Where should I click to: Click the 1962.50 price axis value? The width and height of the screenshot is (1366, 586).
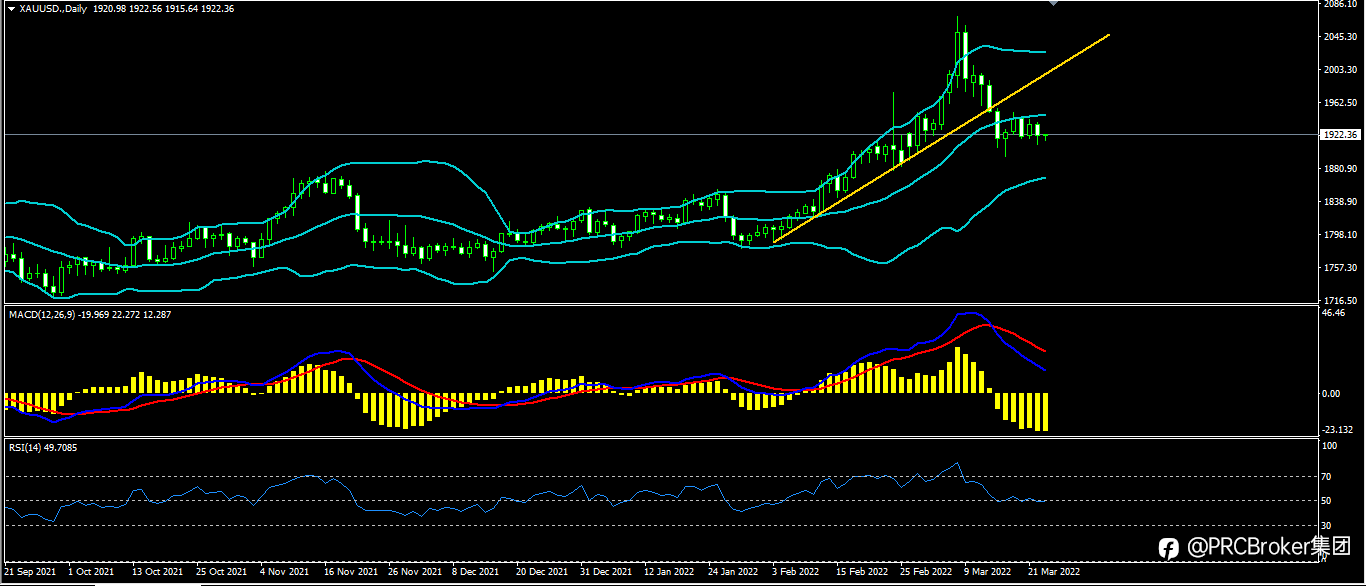tap(1338, 103)
